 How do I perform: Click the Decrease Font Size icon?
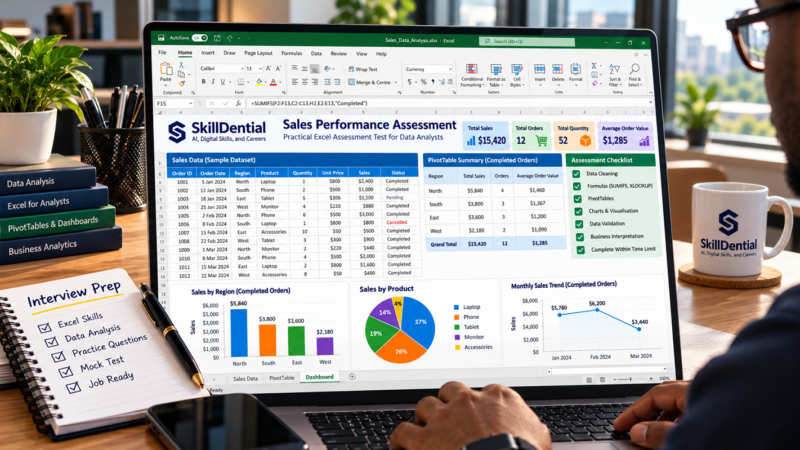[278, 68]
